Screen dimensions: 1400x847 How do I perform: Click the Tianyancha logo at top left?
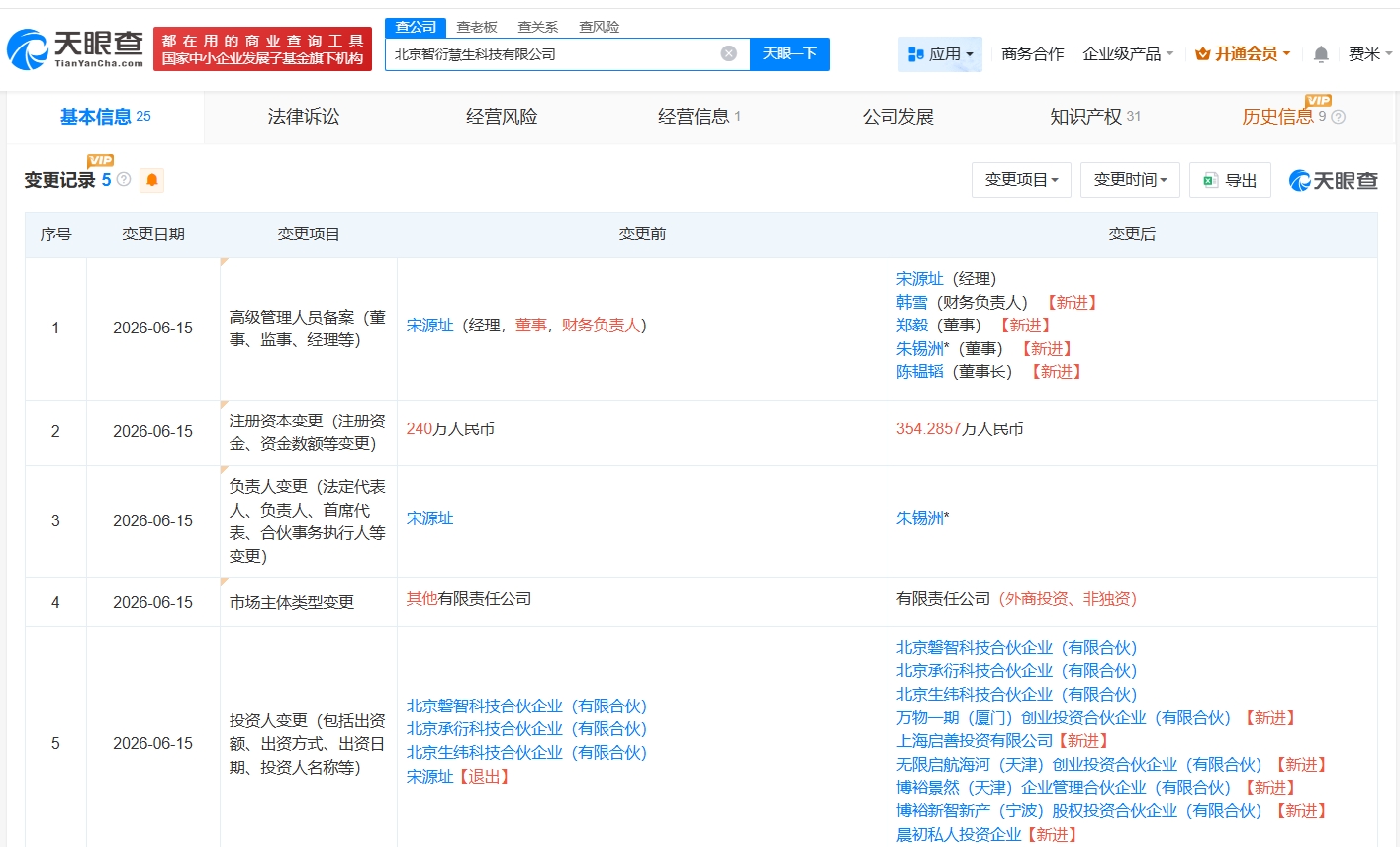point(75,48)
